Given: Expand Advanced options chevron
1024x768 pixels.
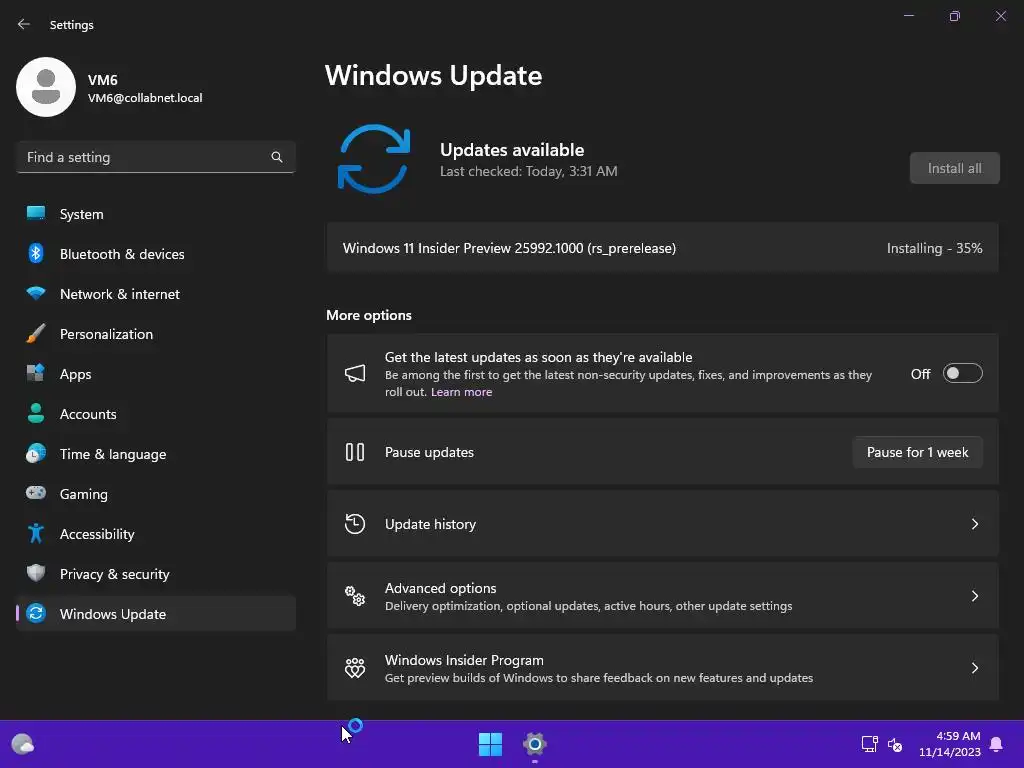Looking at the screenshot, I should [974, 596].
